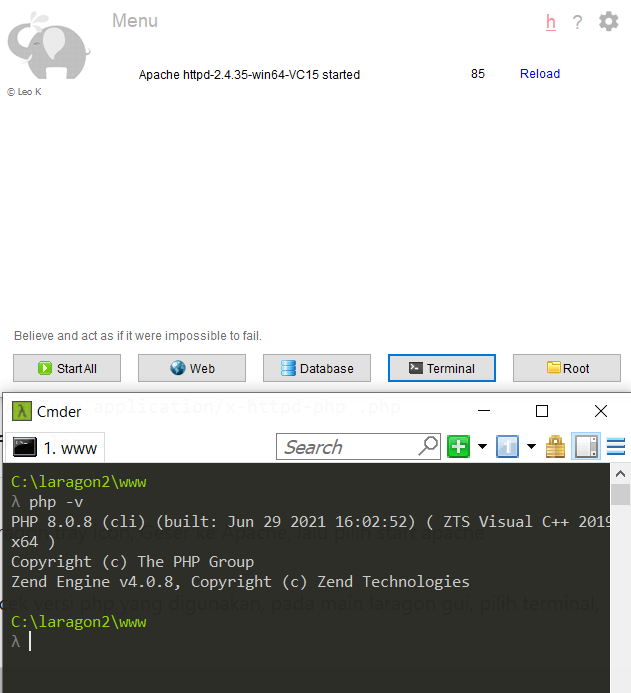The width and height of the screenshot is (631, 693).
Task: Click the red underlined h icon
Action: coord(551,22)
